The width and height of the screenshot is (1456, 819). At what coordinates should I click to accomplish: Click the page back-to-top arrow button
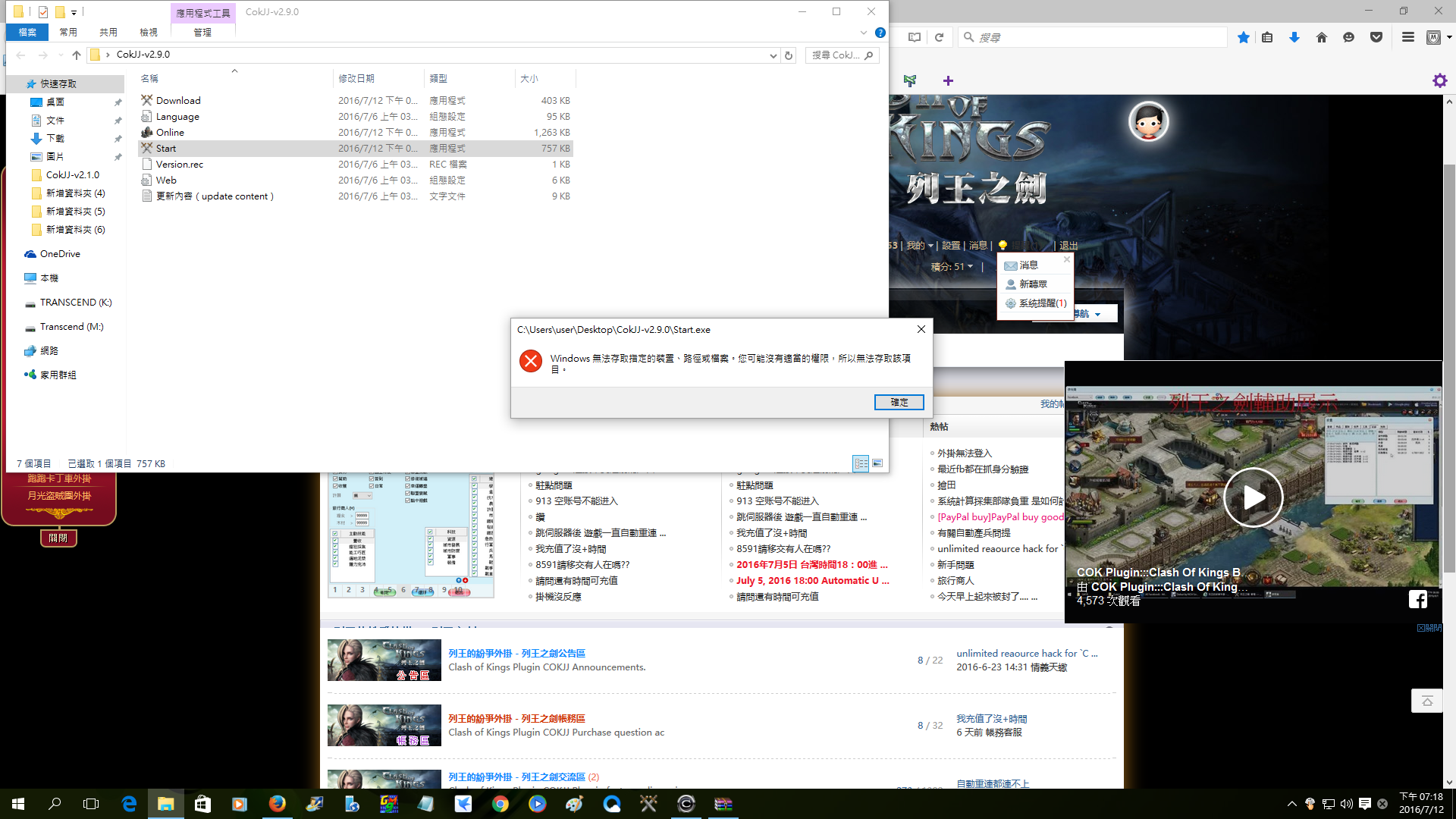tap(1426, 701)
